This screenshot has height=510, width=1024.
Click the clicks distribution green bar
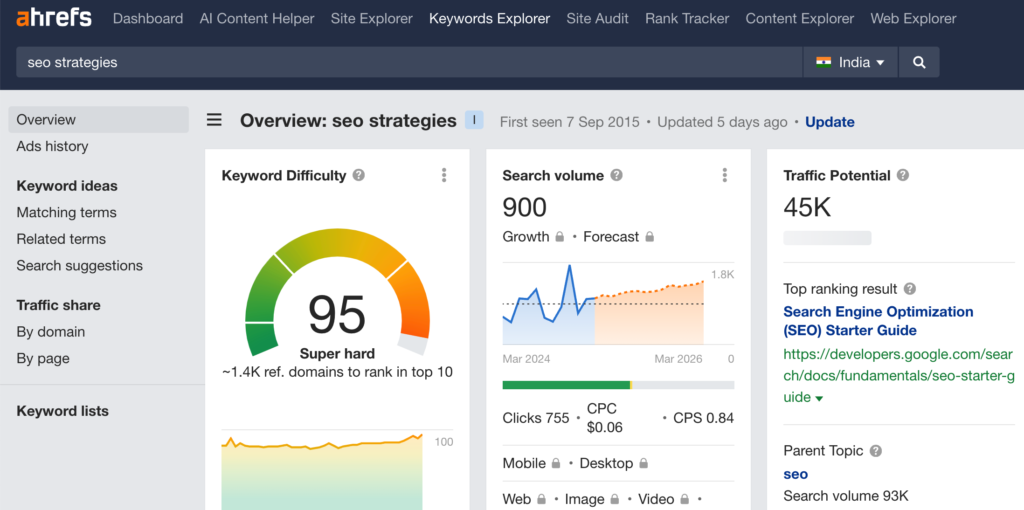[x=566, y=385]
